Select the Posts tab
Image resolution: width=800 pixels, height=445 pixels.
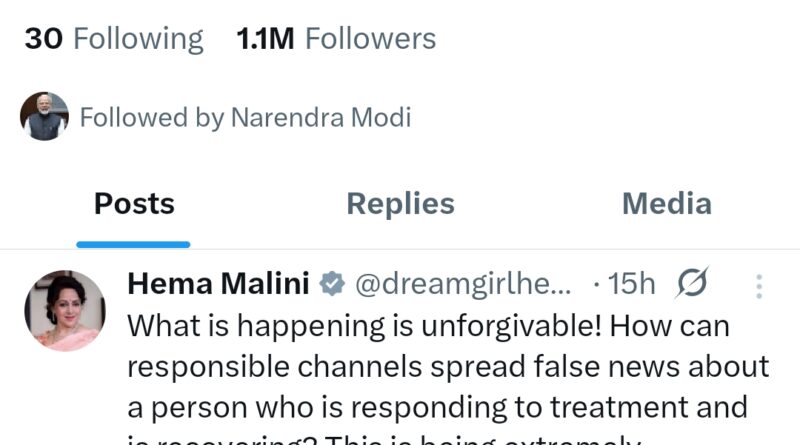tap(134, 204)
